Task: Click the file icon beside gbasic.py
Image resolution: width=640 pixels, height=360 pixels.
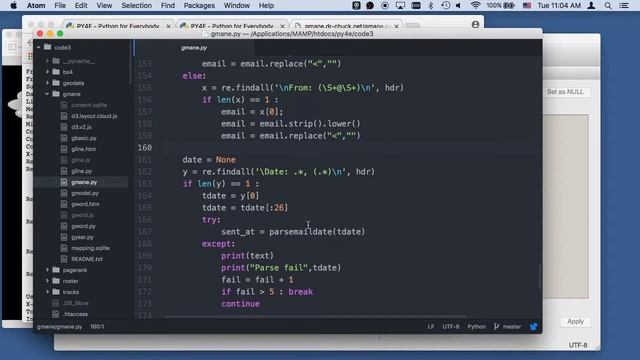Action: coord(64,138)
